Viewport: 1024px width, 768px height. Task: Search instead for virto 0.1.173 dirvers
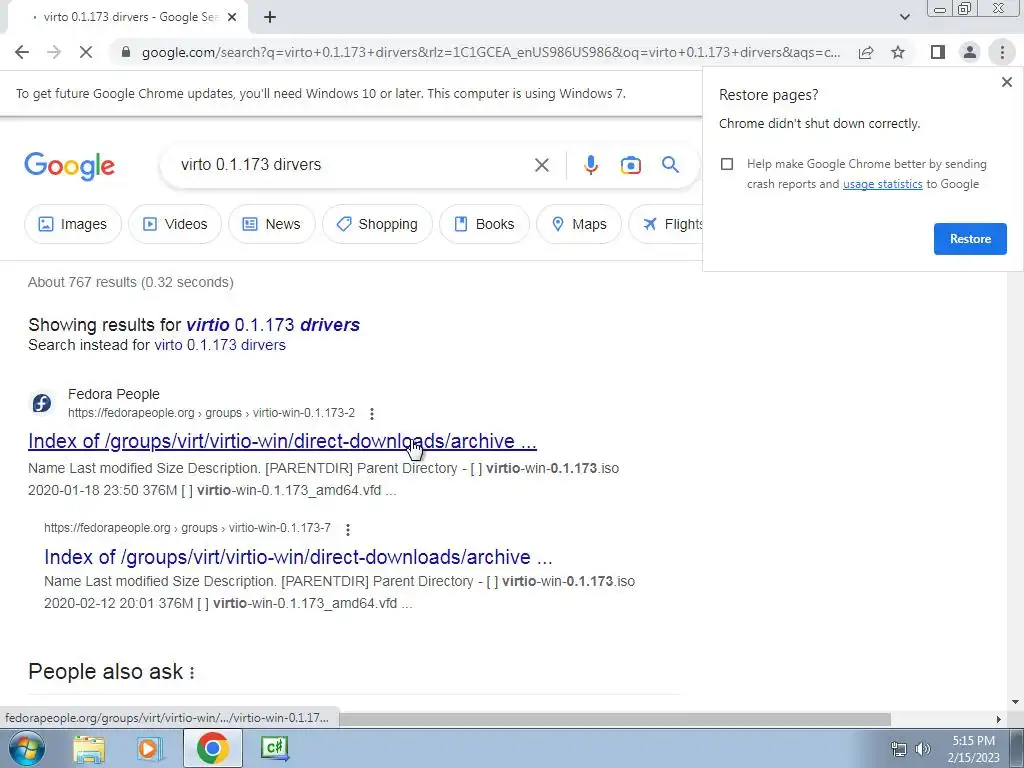220,345
